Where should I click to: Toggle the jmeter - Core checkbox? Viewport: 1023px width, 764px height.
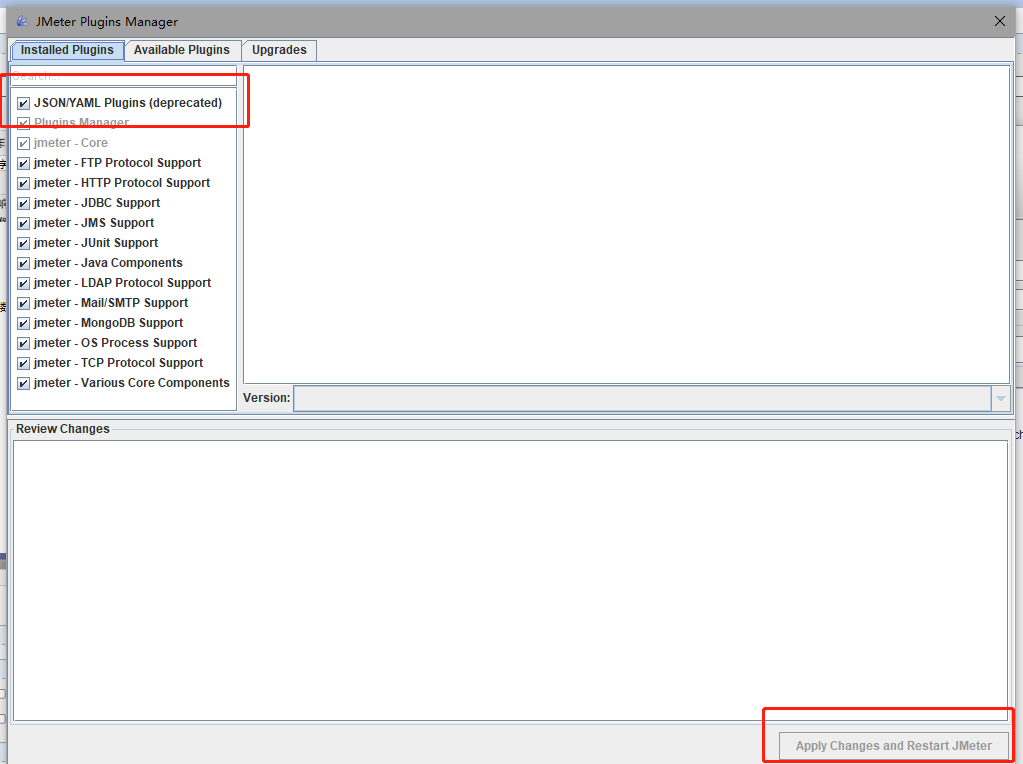(23, 143)
